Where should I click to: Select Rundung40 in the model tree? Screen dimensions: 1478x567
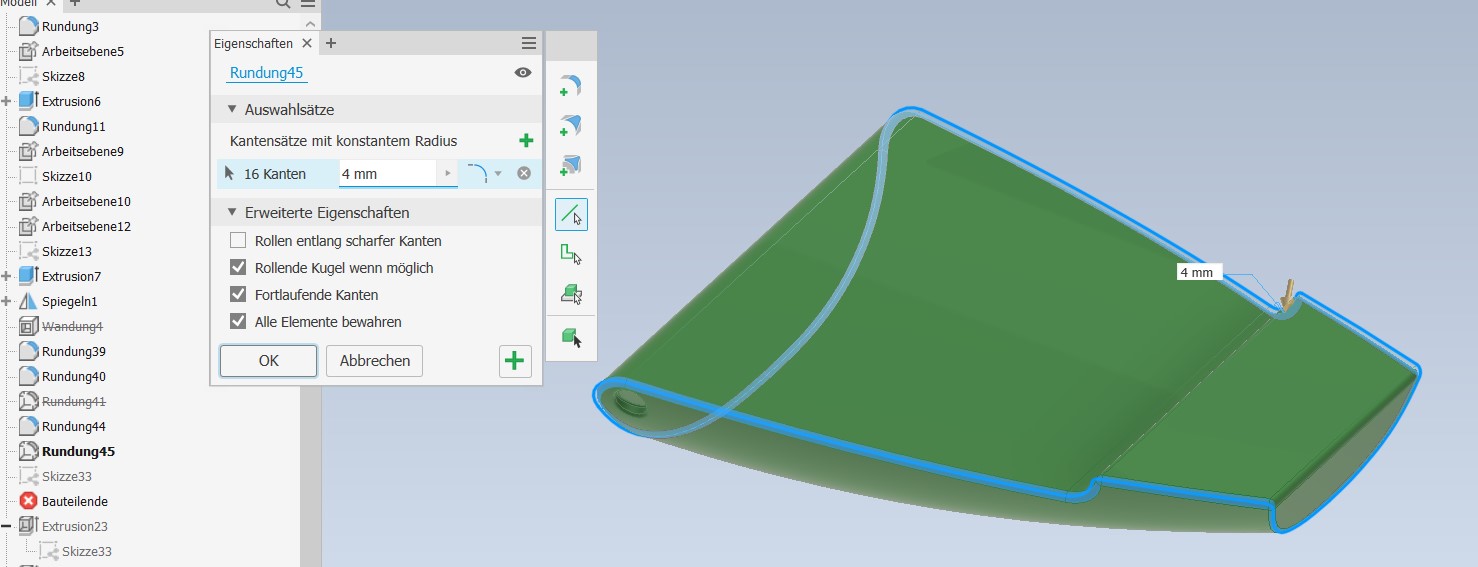74,376
